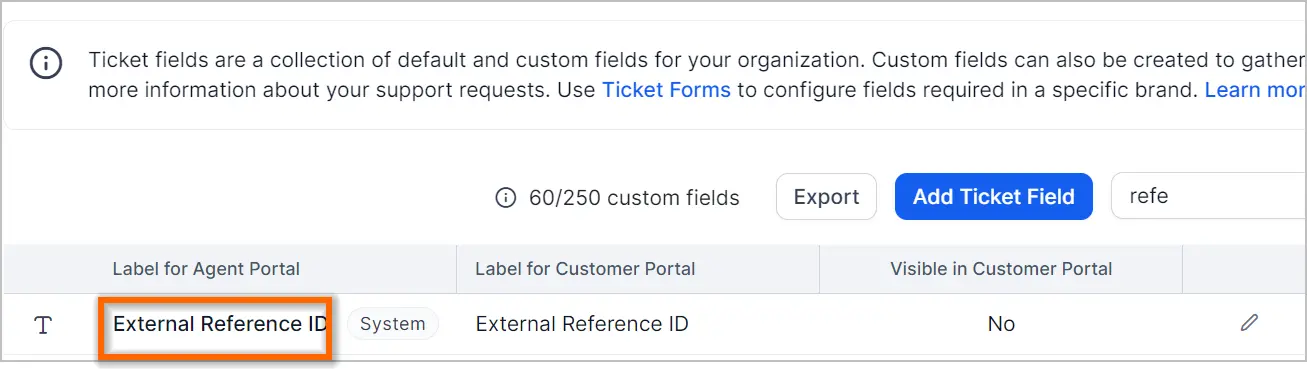Click the info icon in the banner
1307x369 pixels.
tap(45, 64)
